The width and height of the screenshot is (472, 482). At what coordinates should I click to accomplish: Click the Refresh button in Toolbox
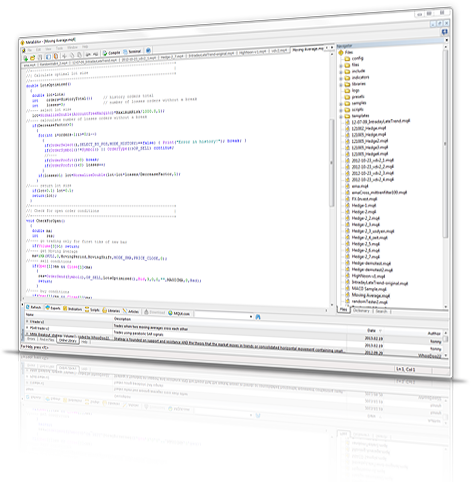(33, 307)
